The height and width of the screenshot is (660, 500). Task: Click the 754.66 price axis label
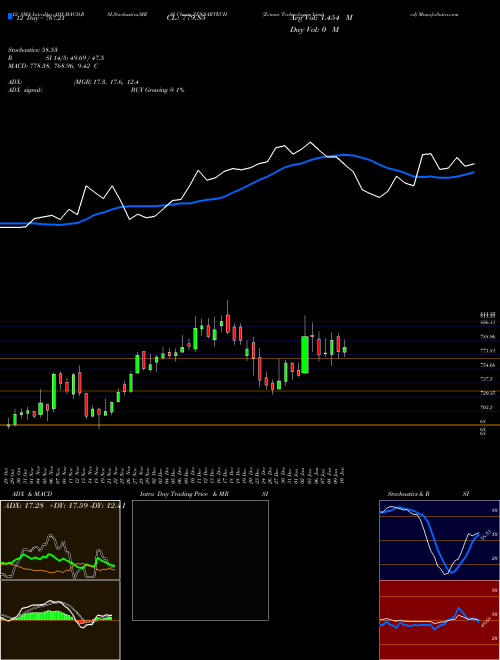pyautogui.click(x=487, y=365)
